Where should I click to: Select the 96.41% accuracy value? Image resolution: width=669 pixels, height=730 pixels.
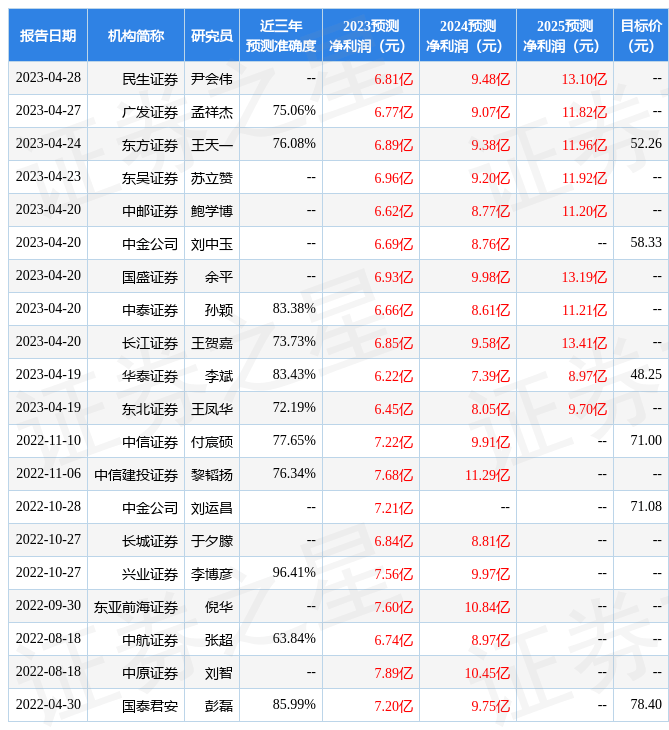(x=294, y=572)
